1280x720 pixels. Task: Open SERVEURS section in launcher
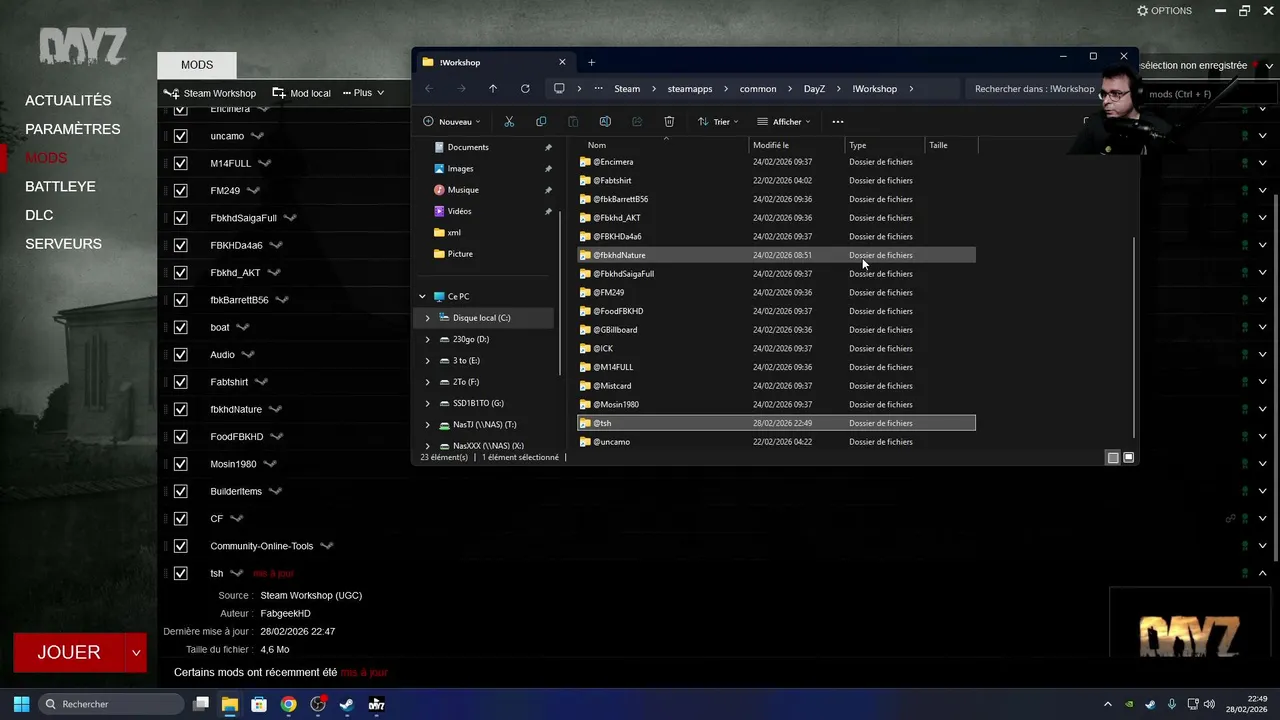(x=63, y=244)
